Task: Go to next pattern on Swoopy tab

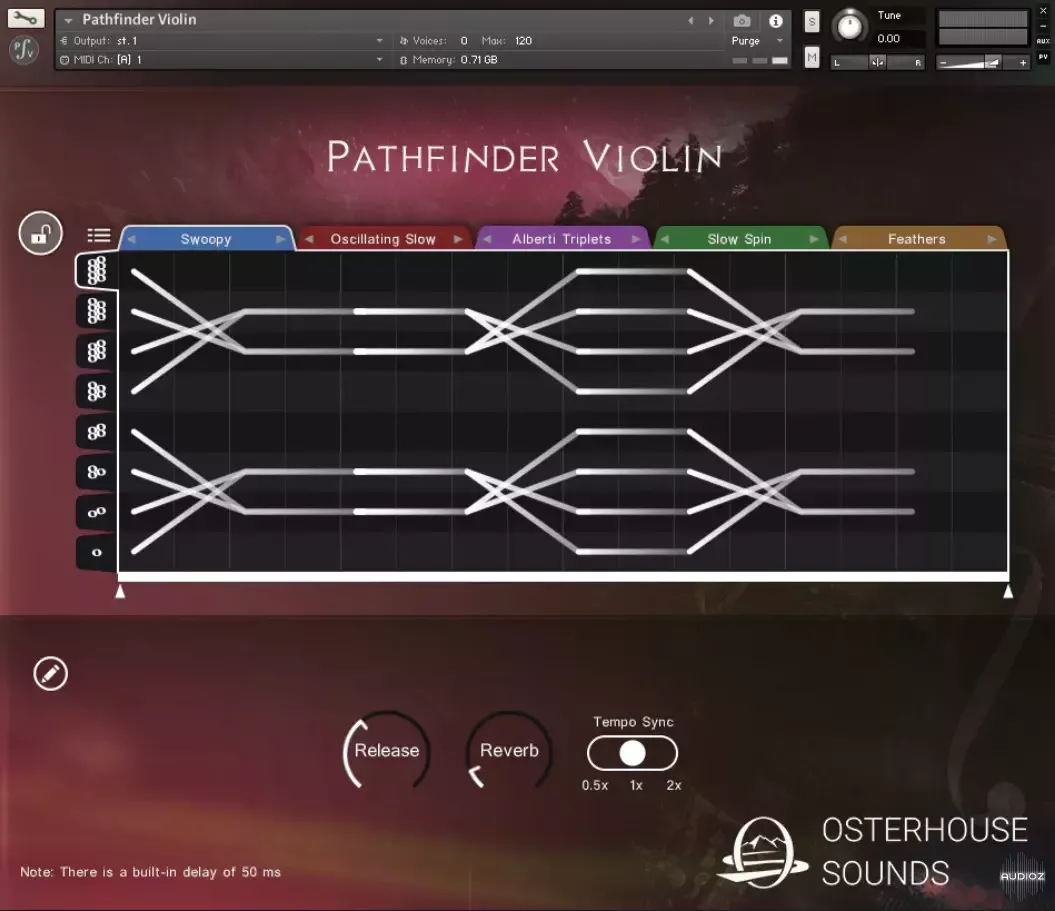Action: (281, 240)
